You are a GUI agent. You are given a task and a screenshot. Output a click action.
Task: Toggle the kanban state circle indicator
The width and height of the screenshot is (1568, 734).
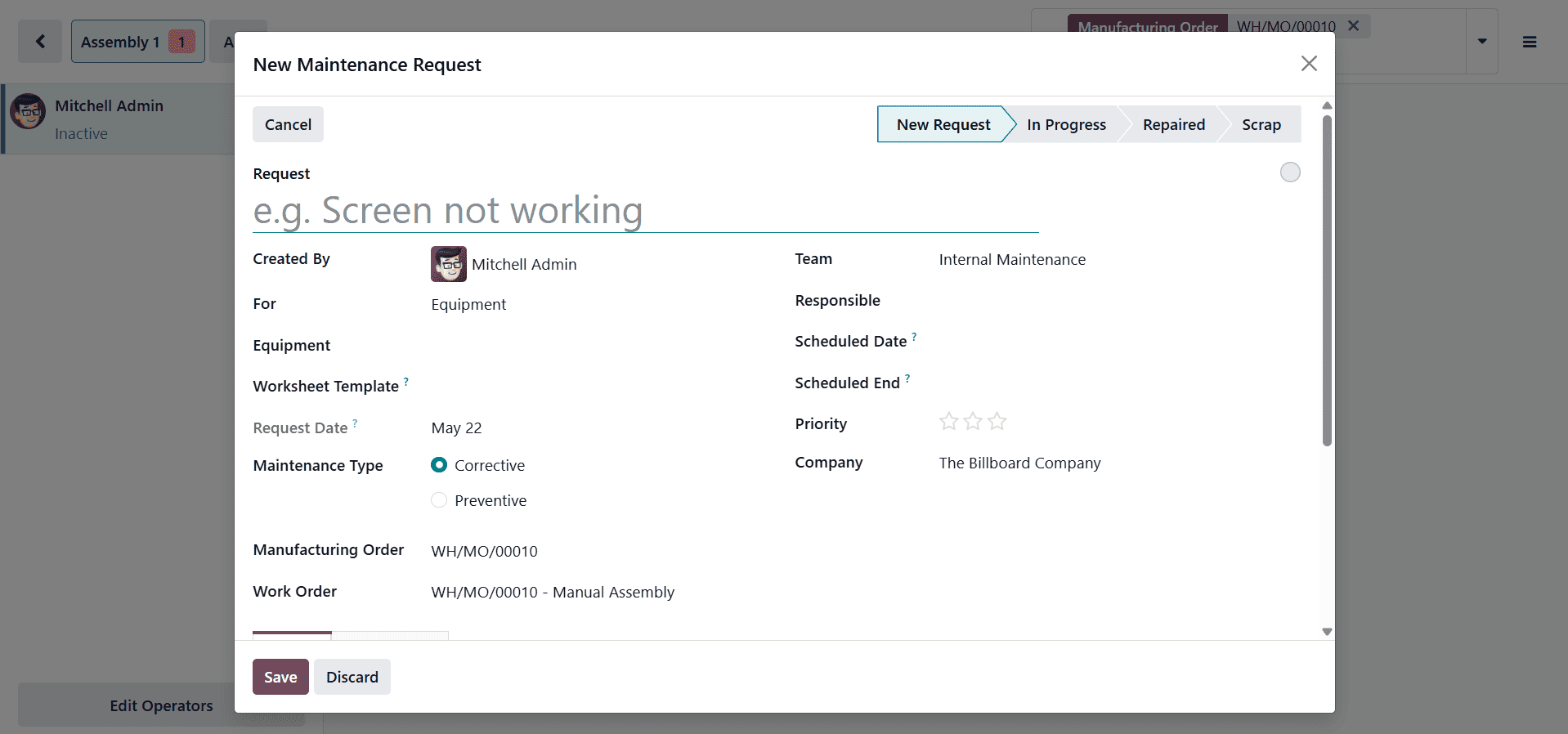pyautogui.click(x=1290, y=172)
